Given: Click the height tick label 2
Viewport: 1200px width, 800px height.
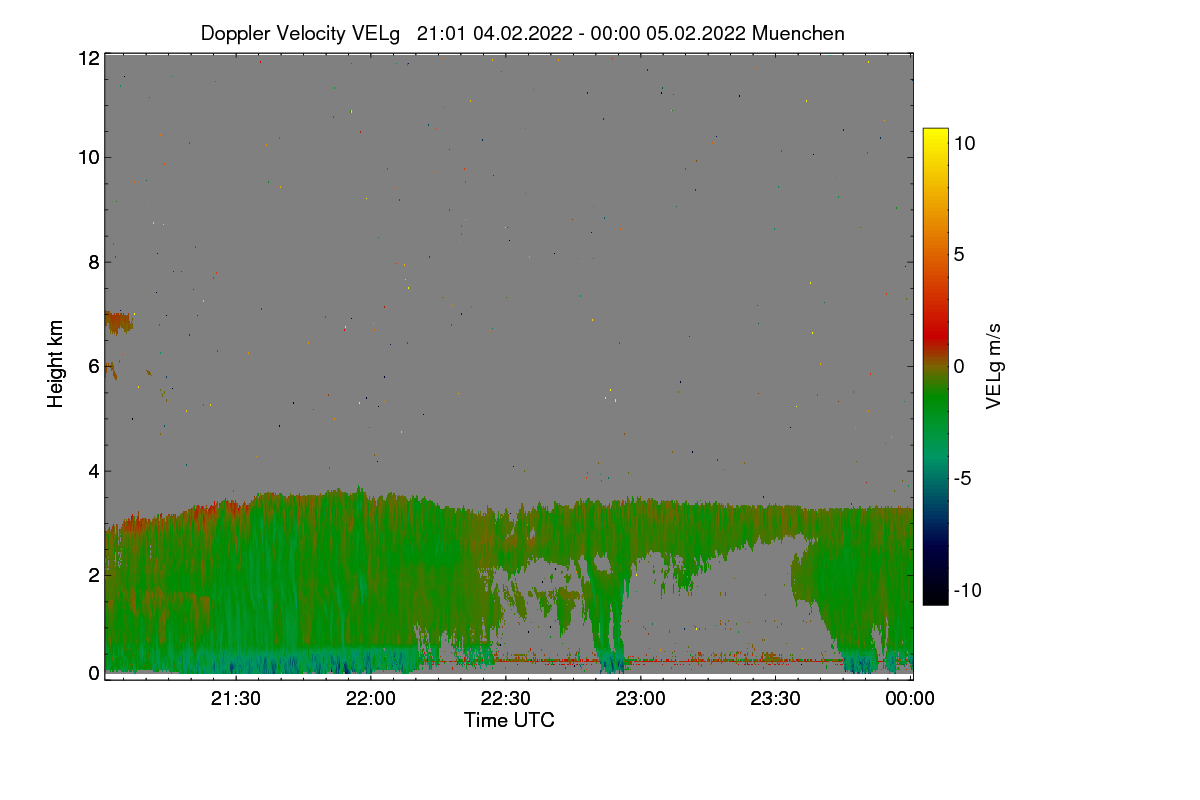Looking at the screenshot, I should pos(93,575).
